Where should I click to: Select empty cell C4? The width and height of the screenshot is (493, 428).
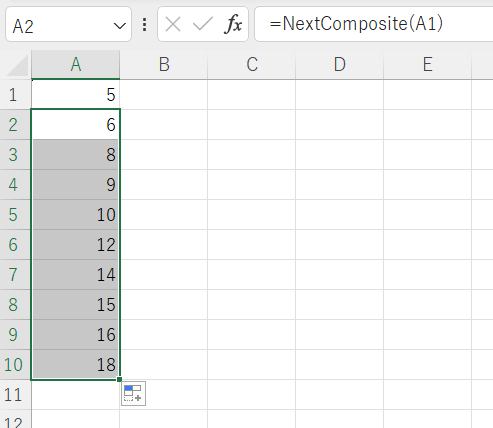(252, 185)
